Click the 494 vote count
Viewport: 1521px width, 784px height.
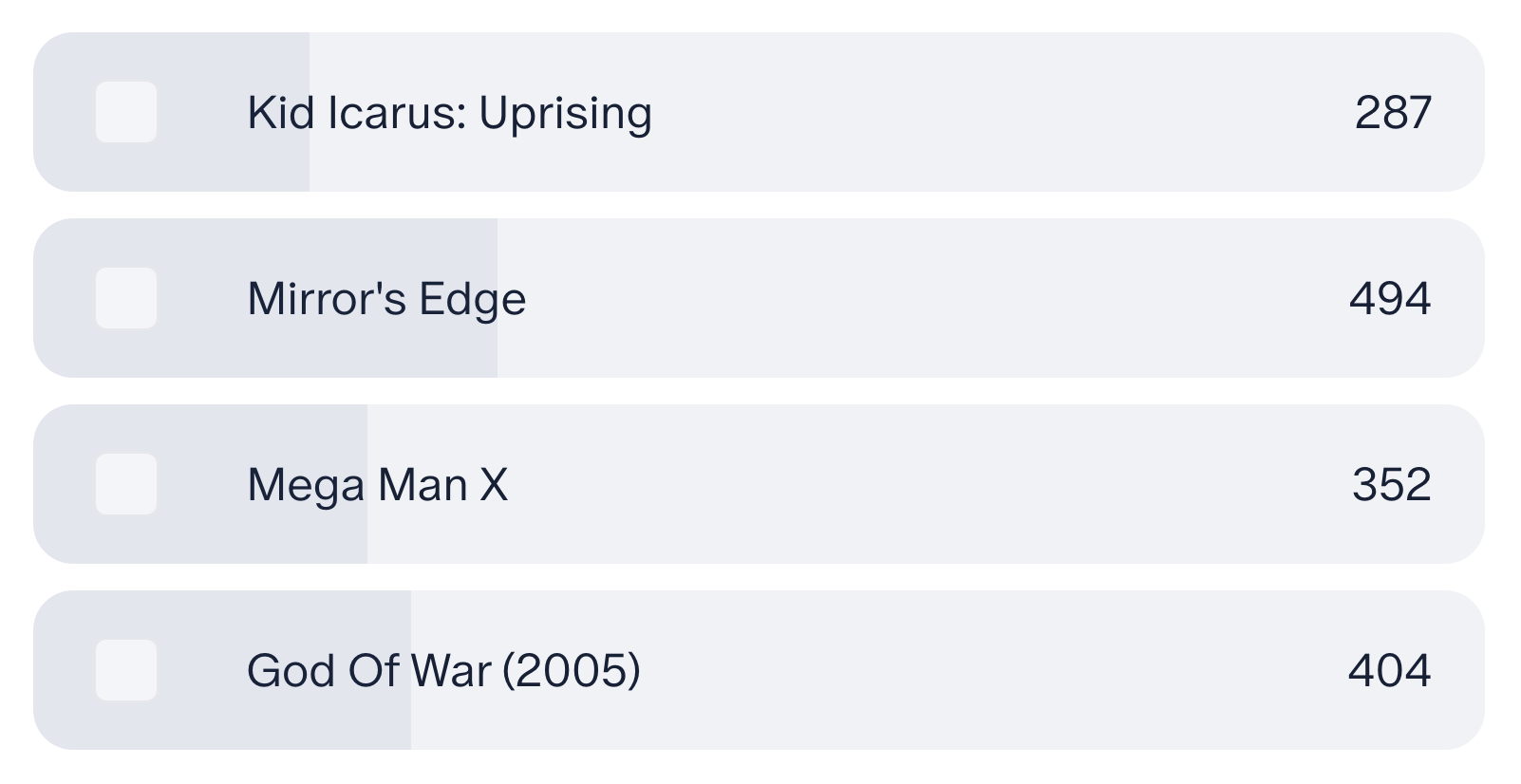(x=1390, y=299)
